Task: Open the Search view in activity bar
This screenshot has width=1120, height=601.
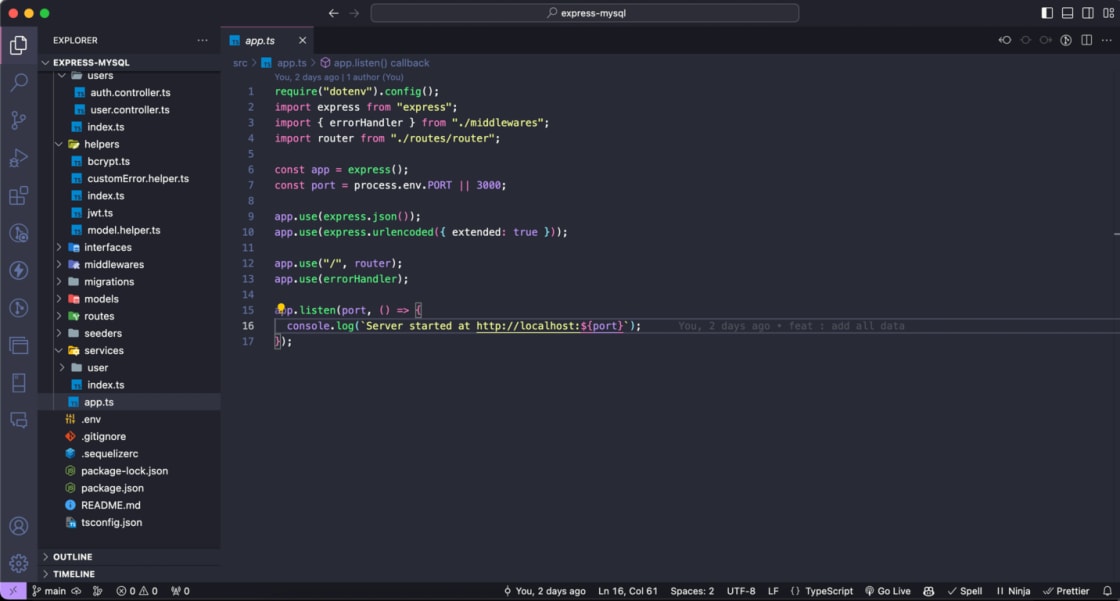Action: 19,82
